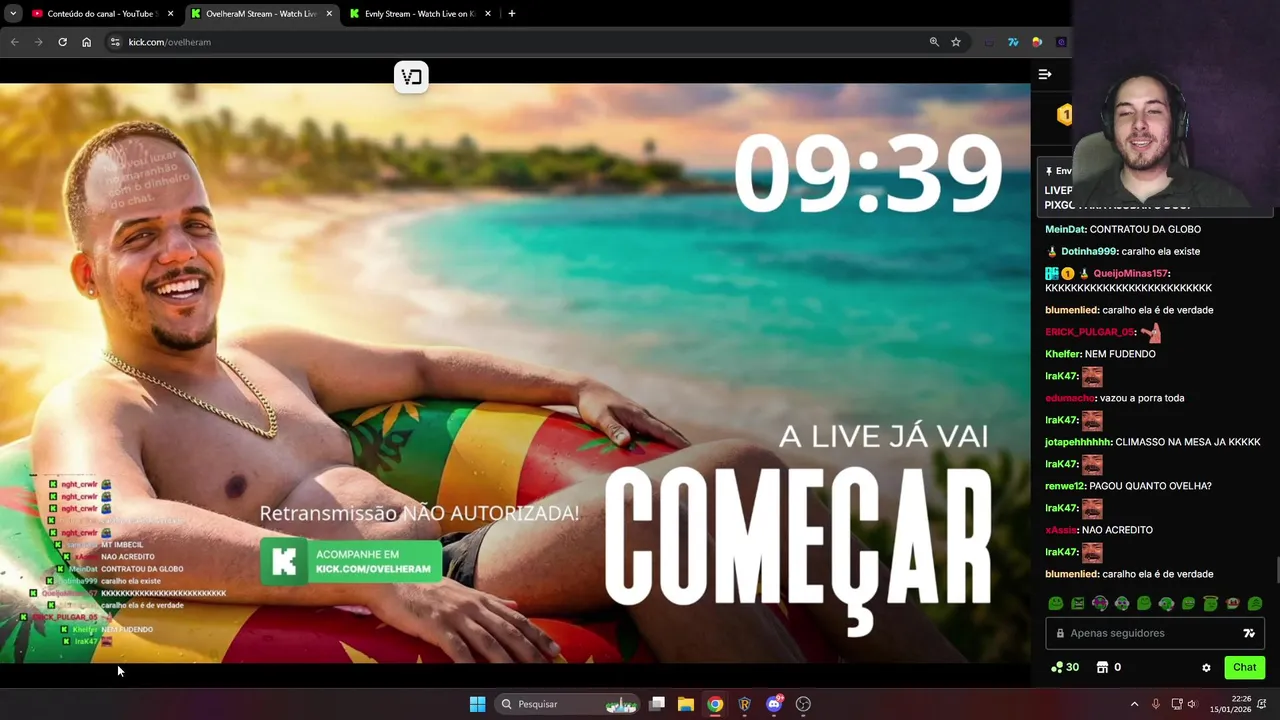The width and height of the screenshot is (1280, 720).
Task: Open the shield R app from the taskbar
Action: pyautogui.click(x=744, y=704)
